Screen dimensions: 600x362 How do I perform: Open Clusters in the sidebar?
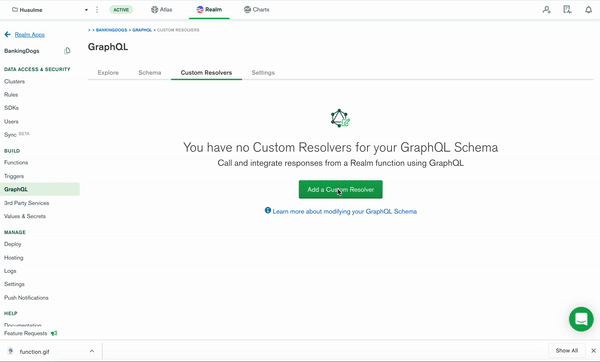coord(15,82)
